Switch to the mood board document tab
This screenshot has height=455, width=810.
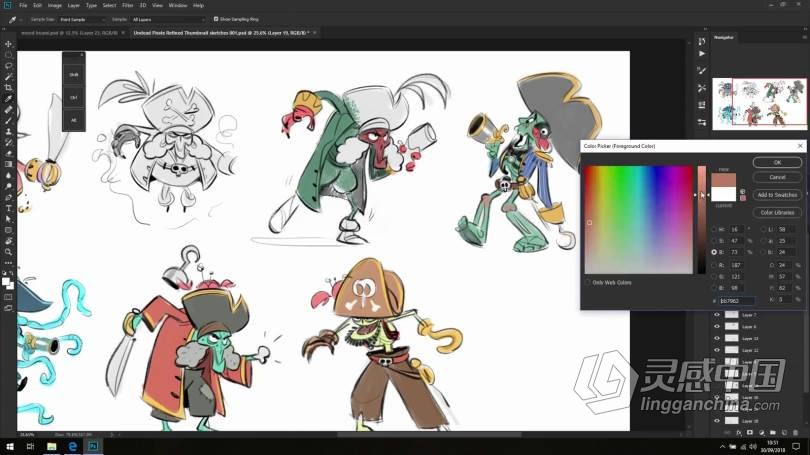point(71,33)
